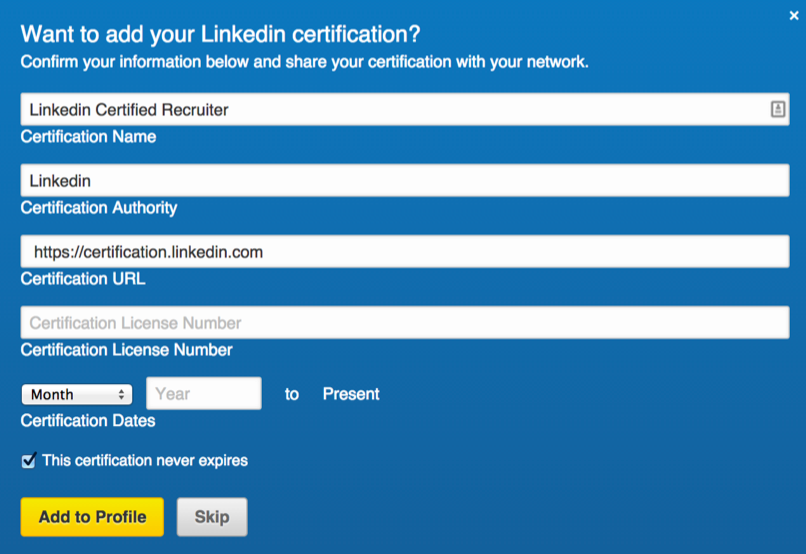Click the contact card autofill icon

778,109
